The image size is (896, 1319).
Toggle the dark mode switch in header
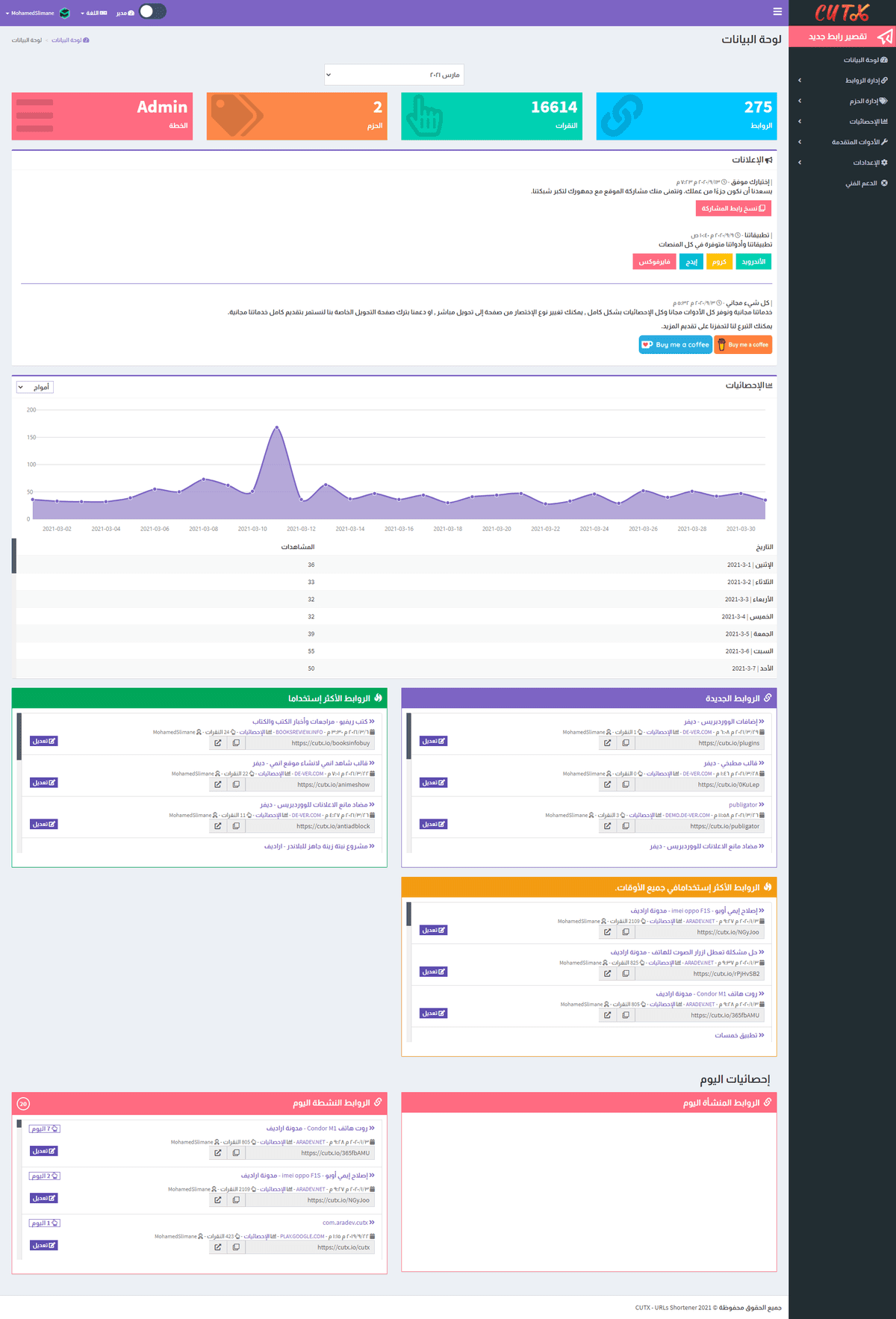(152, 12)
